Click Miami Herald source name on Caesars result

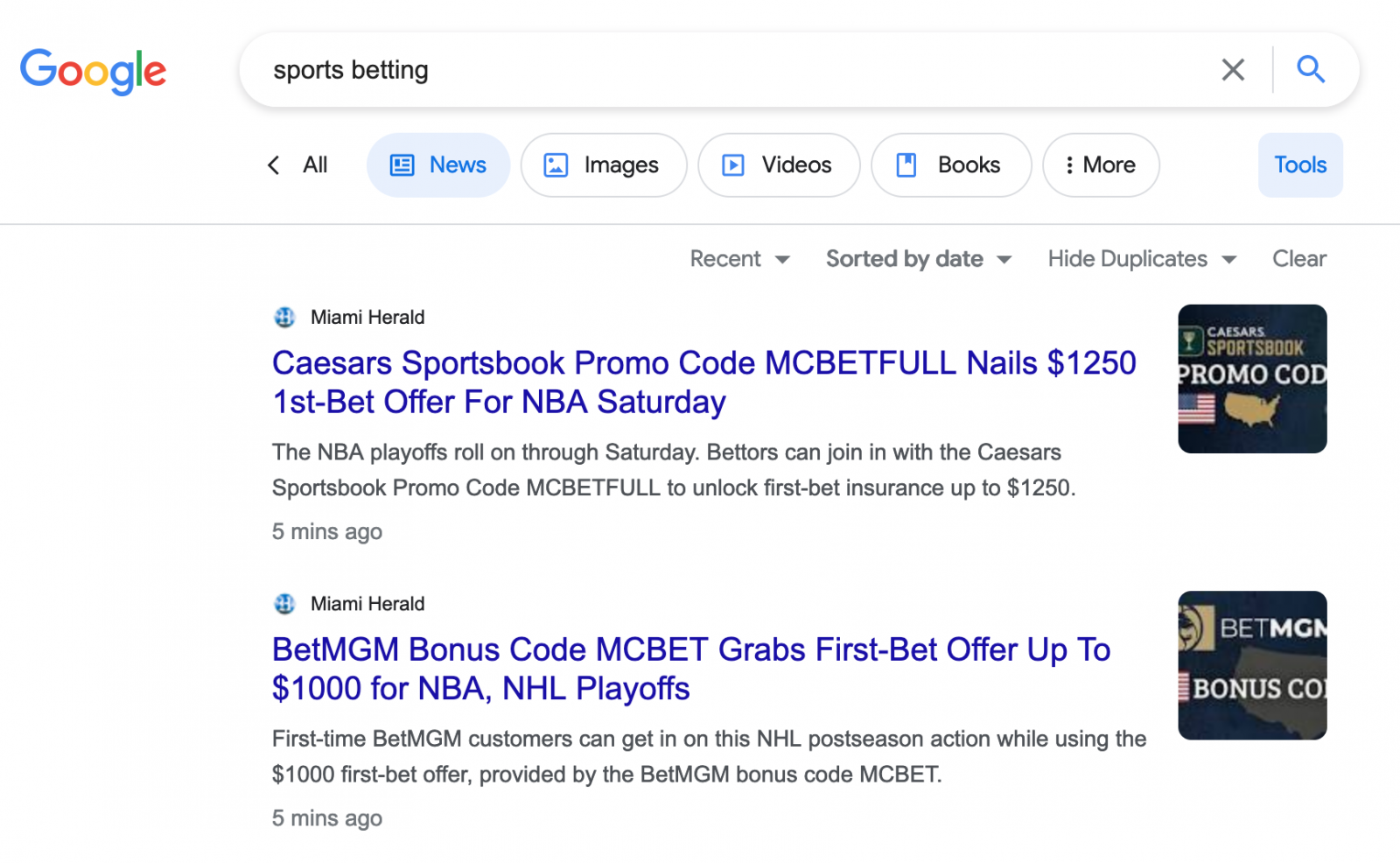coord(367,318)
